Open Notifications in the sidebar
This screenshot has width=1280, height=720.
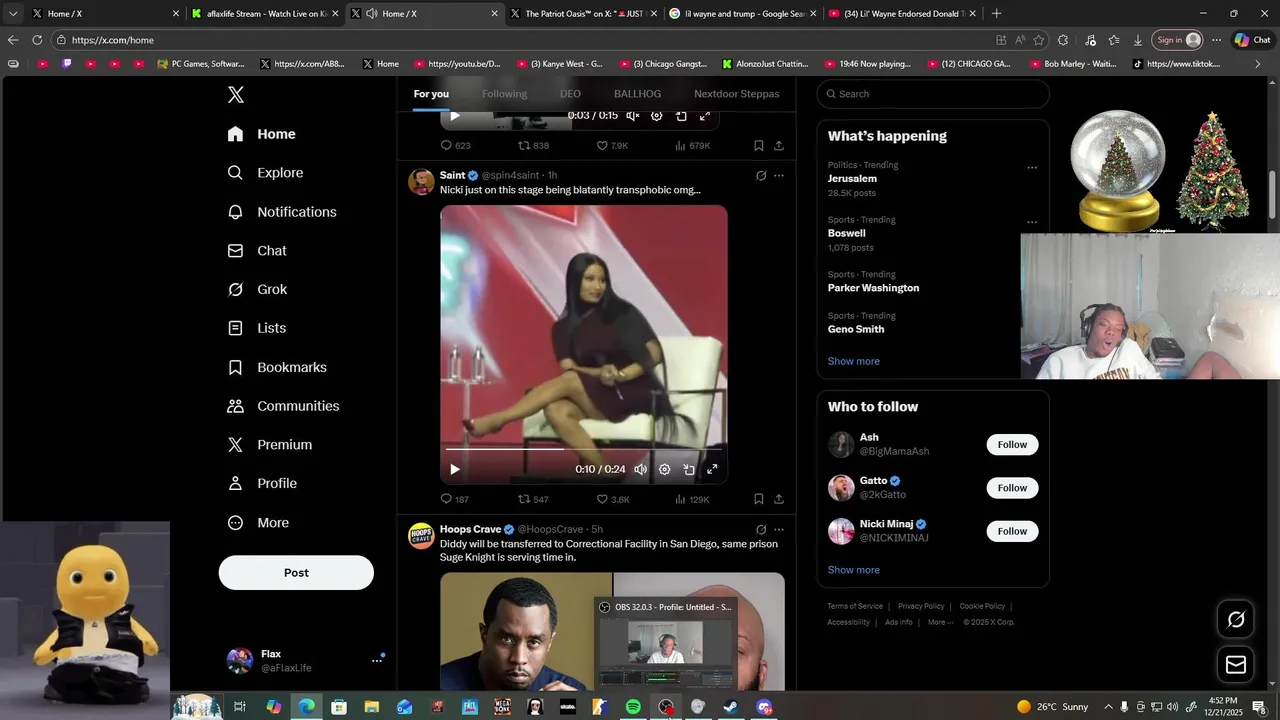point(281,212)
